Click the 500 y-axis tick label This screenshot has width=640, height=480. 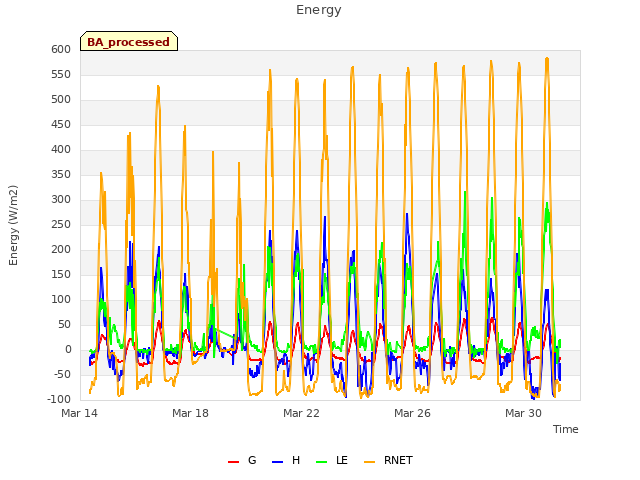pyautogui.click(x=61, y=100)
